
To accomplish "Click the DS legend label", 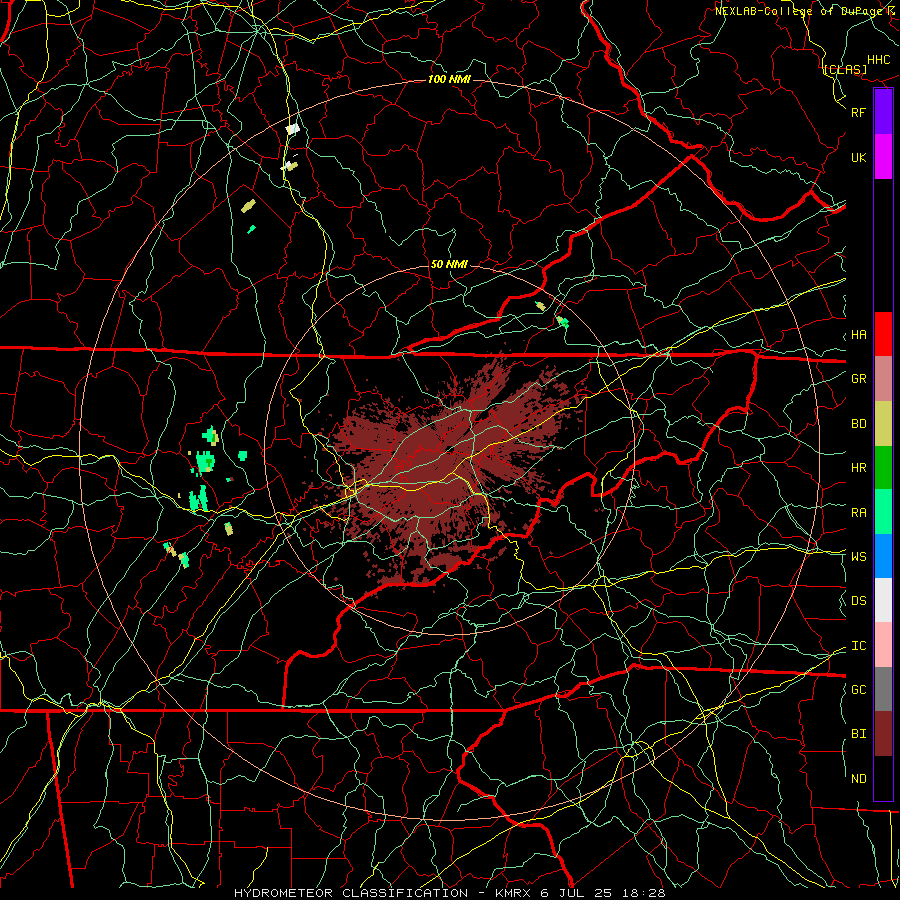I will 858,601.
